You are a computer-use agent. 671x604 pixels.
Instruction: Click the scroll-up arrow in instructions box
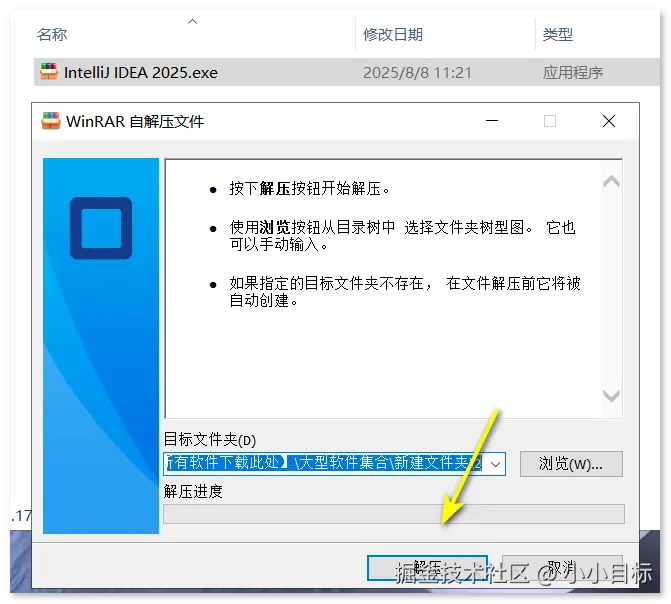(611, 182)
